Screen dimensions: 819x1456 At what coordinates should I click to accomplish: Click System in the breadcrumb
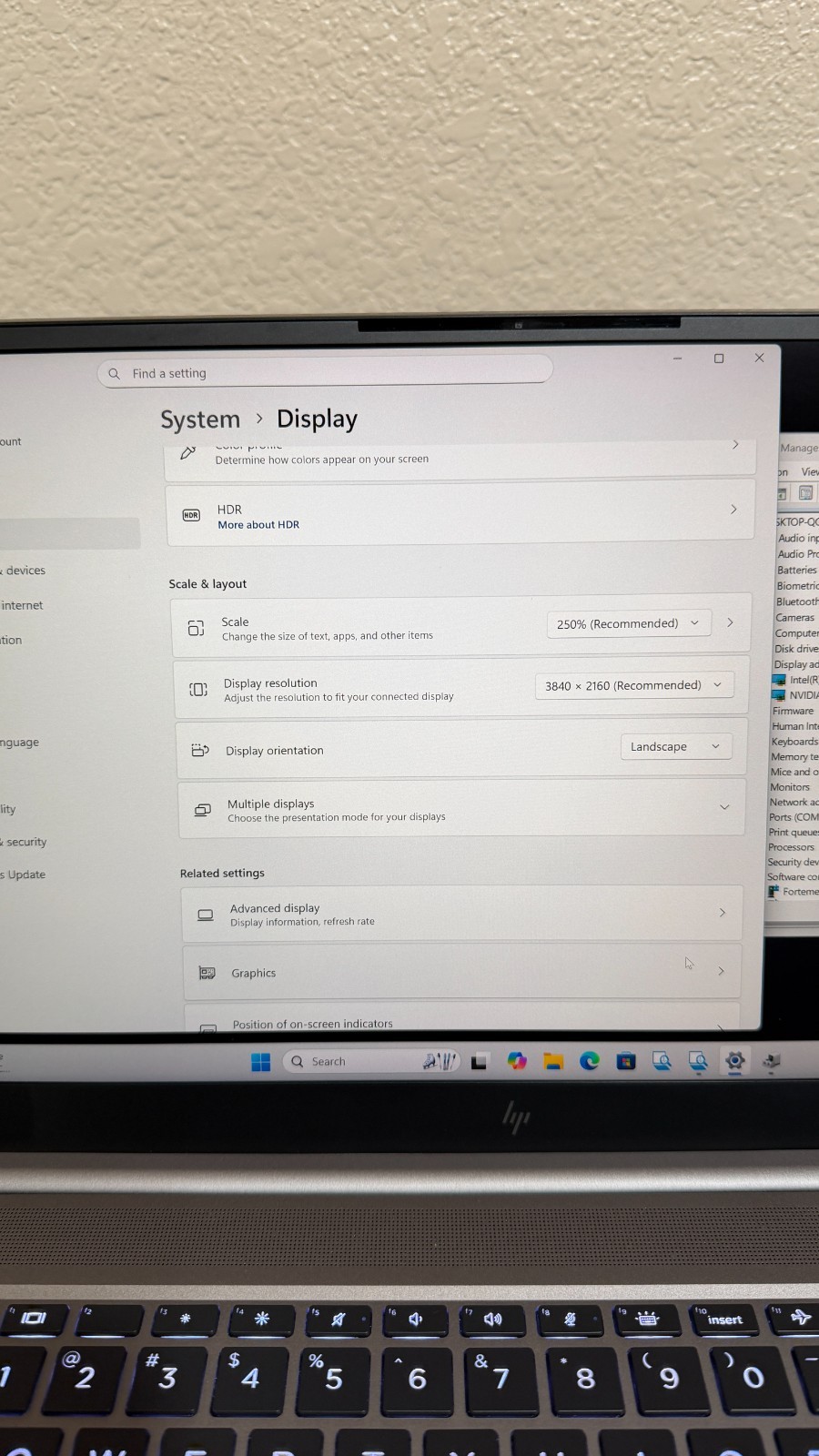(x=200, y=420)
